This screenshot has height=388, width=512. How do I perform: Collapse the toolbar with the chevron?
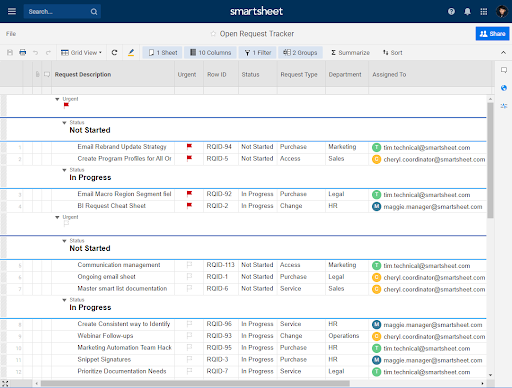click(503, 53)
